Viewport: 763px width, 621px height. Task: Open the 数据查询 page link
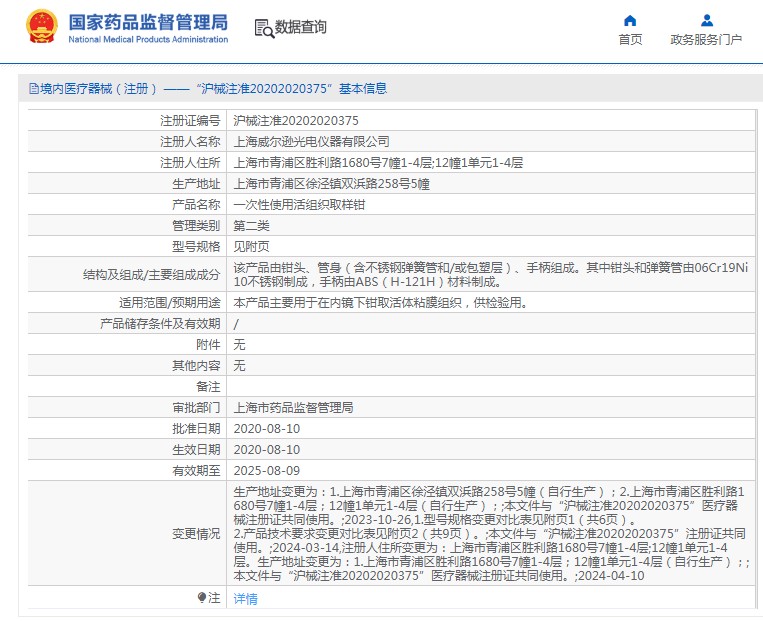(300, 28)
